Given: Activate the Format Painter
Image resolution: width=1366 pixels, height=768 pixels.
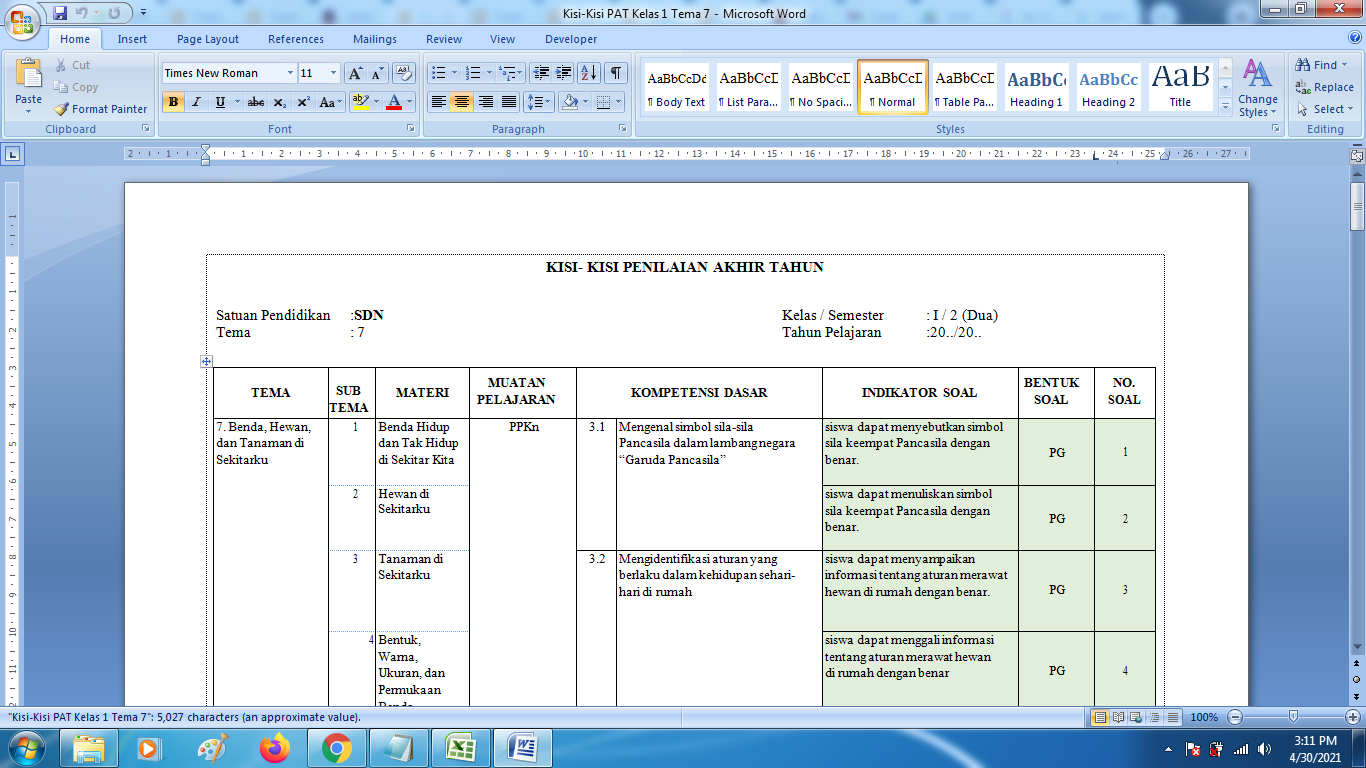Looking at the screenshot, I should (100, 109).
